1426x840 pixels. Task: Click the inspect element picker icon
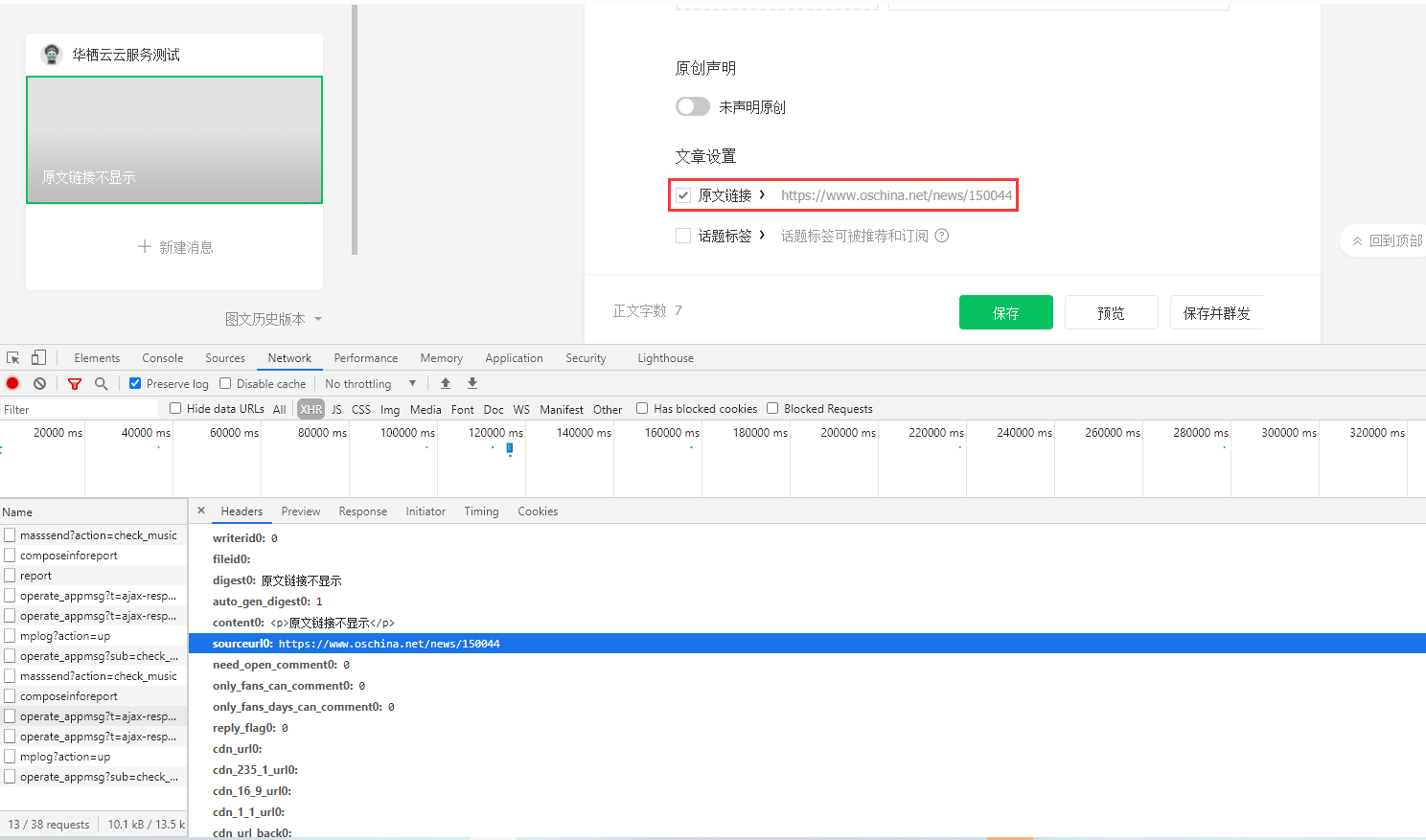click(x=13, y=358)
